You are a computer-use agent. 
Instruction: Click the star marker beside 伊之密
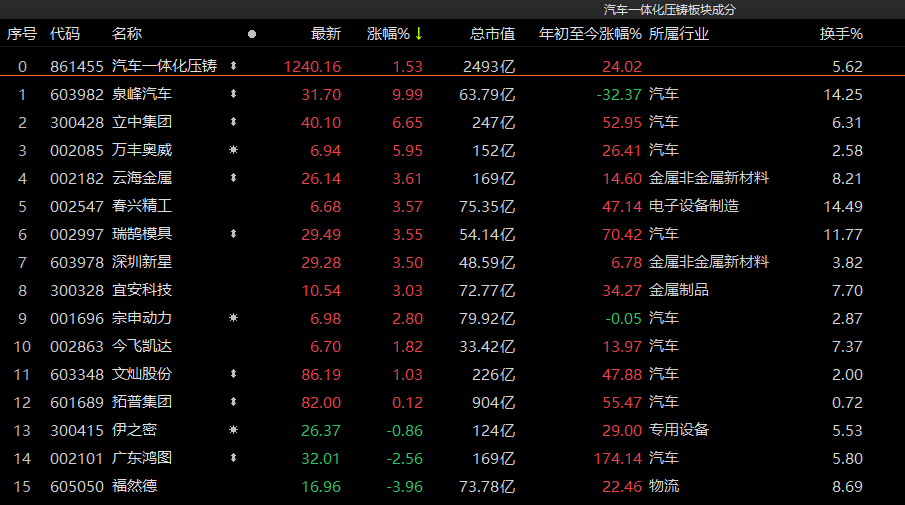click(234, 431)
